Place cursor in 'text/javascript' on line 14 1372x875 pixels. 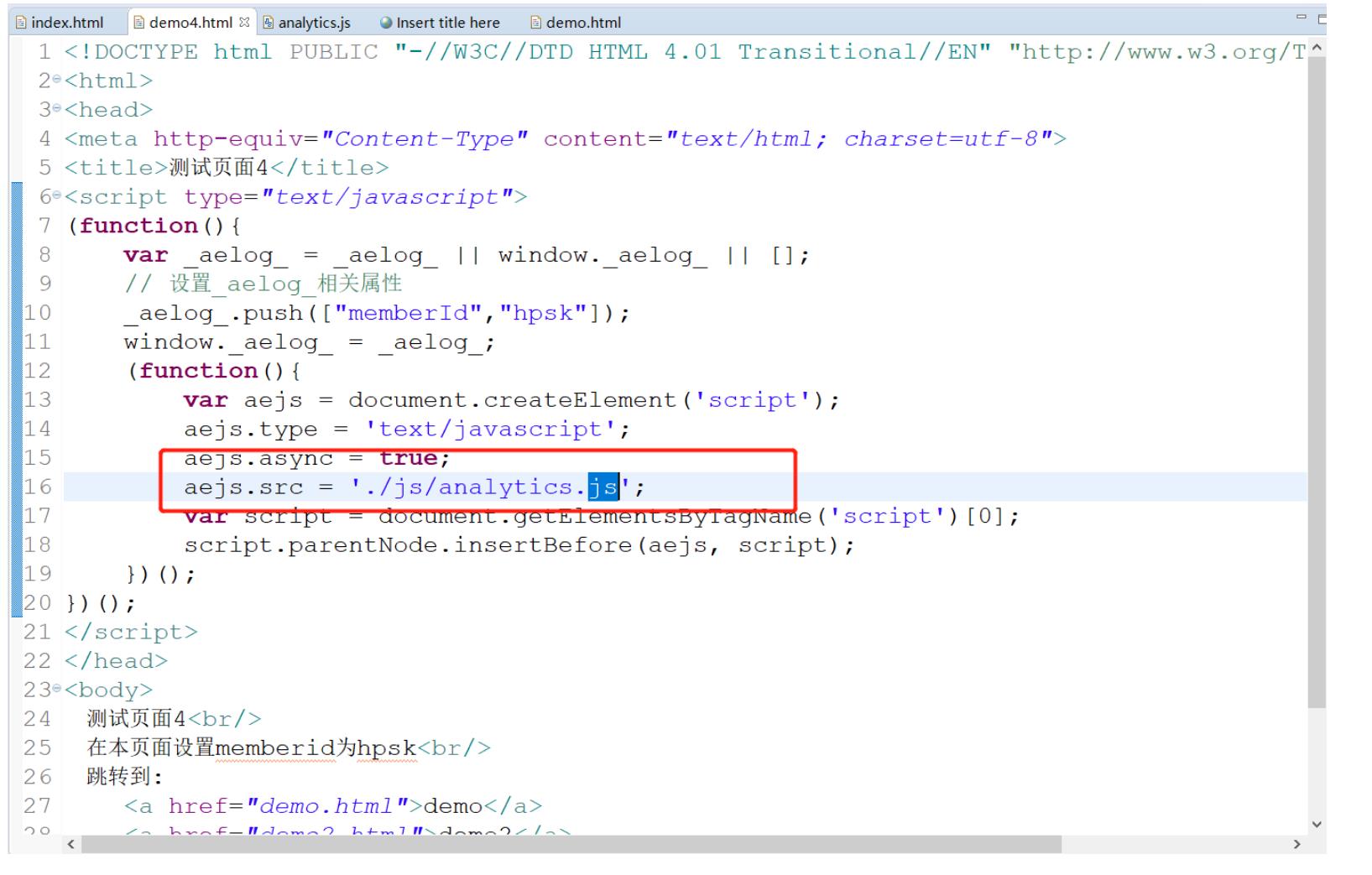coord(491,430)
